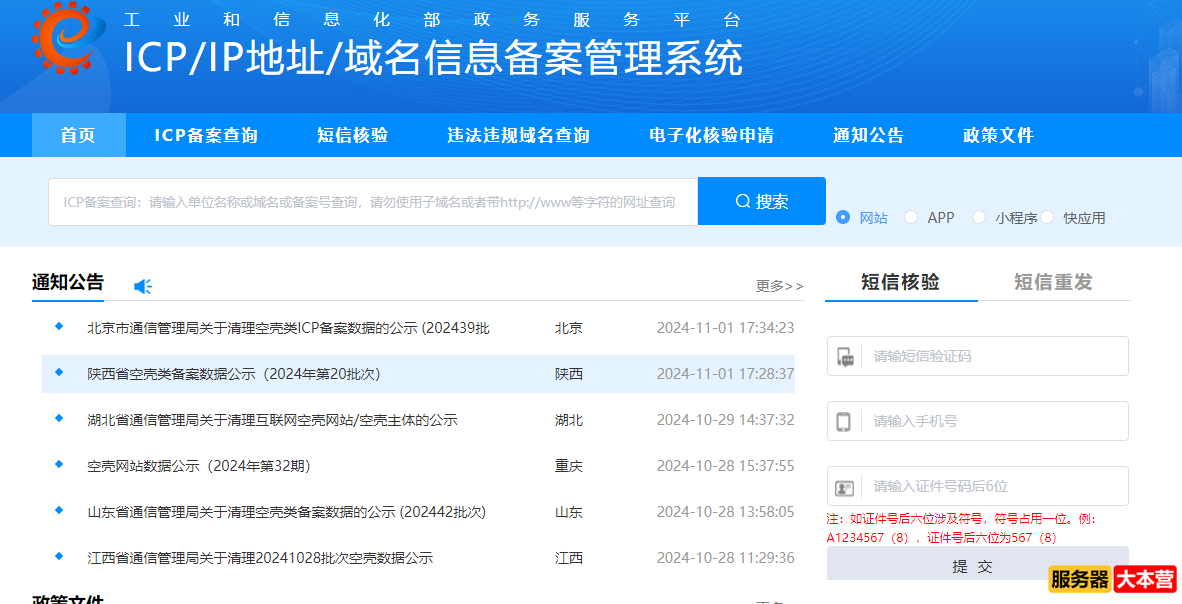Switch to the 短信重发 tab
Viewport: 1182px width, 604px height.
(1053, 282)
